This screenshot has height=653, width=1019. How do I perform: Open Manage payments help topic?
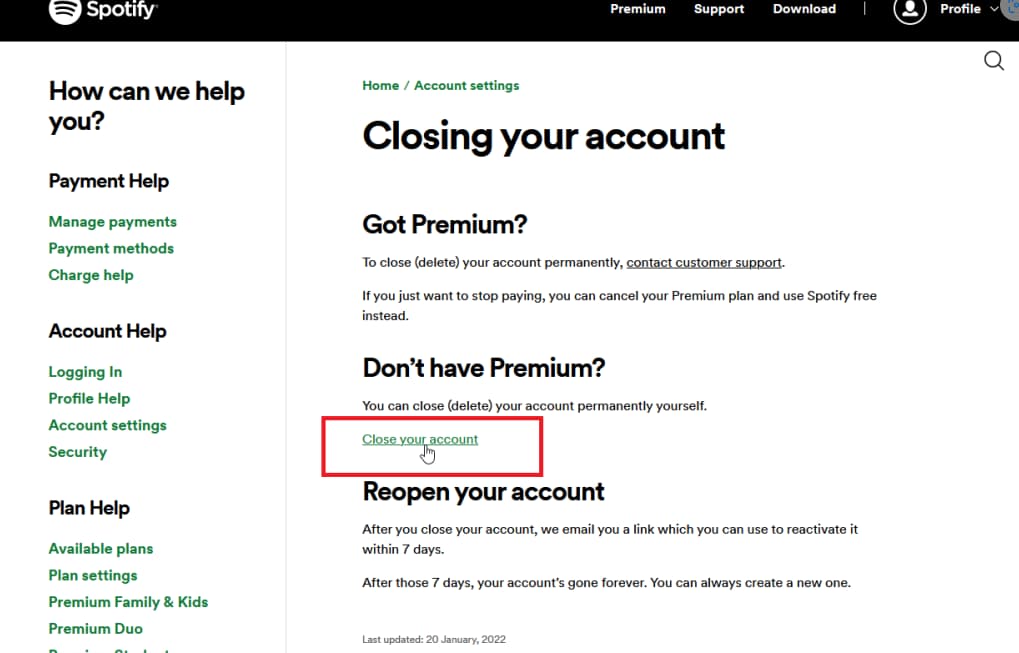113,222
